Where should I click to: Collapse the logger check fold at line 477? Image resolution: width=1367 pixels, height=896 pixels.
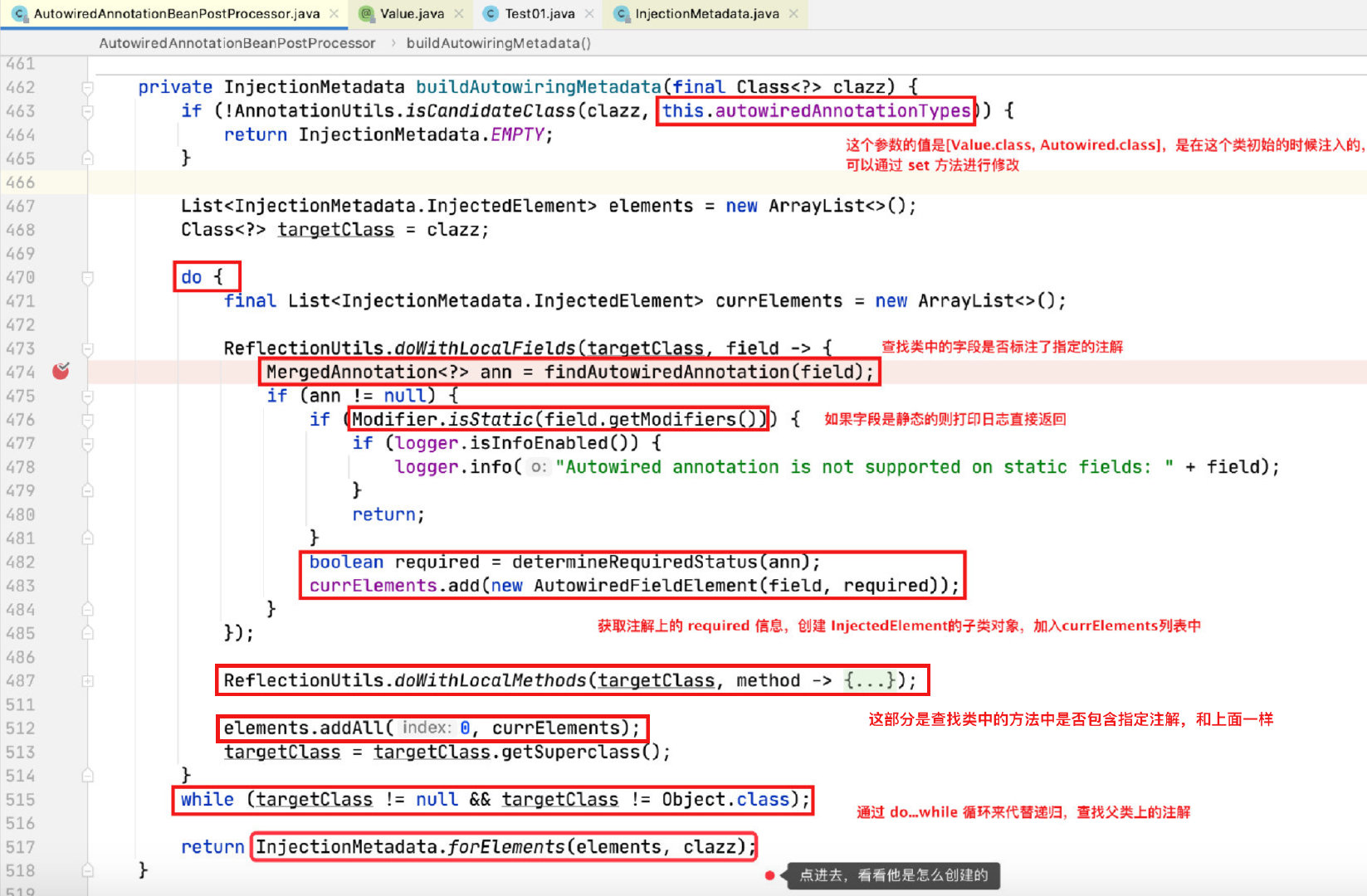[x=87, y=444]
